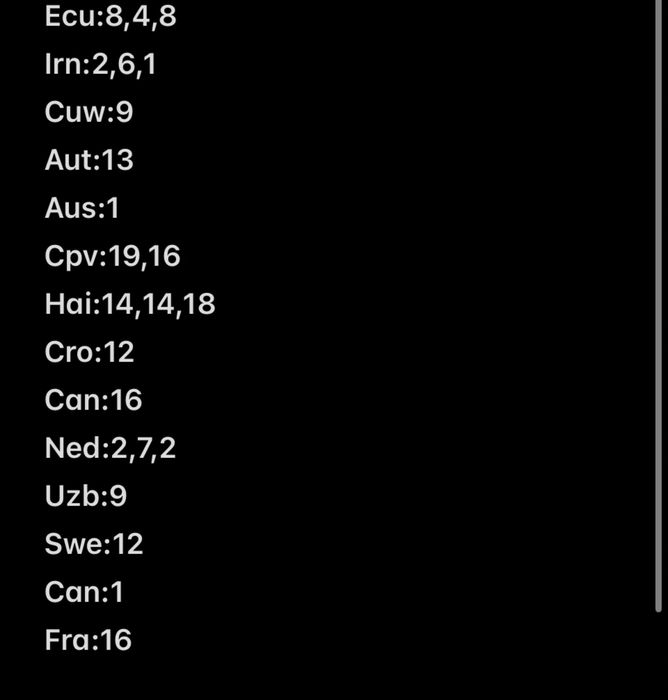
Task: Place cursor on the 'Cpv:19,16' line
Action: point(113,257)
